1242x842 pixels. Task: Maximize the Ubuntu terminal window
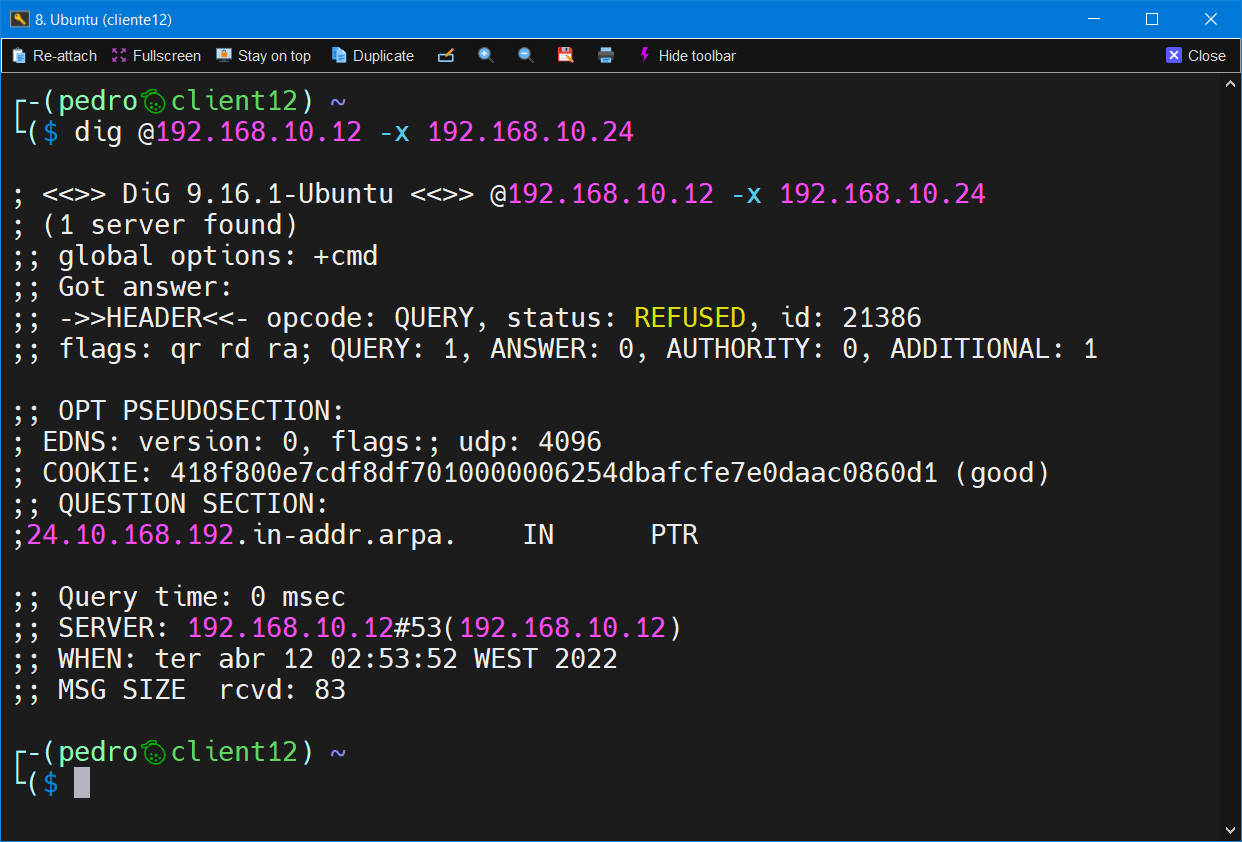tap(1152, 19)
